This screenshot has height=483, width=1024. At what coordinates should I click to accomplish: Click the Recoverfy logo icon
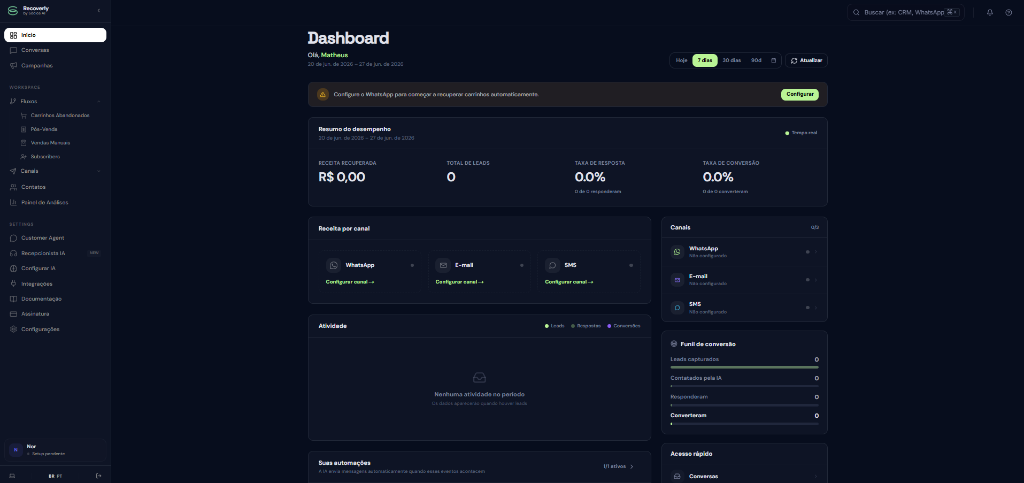point(12,10)
